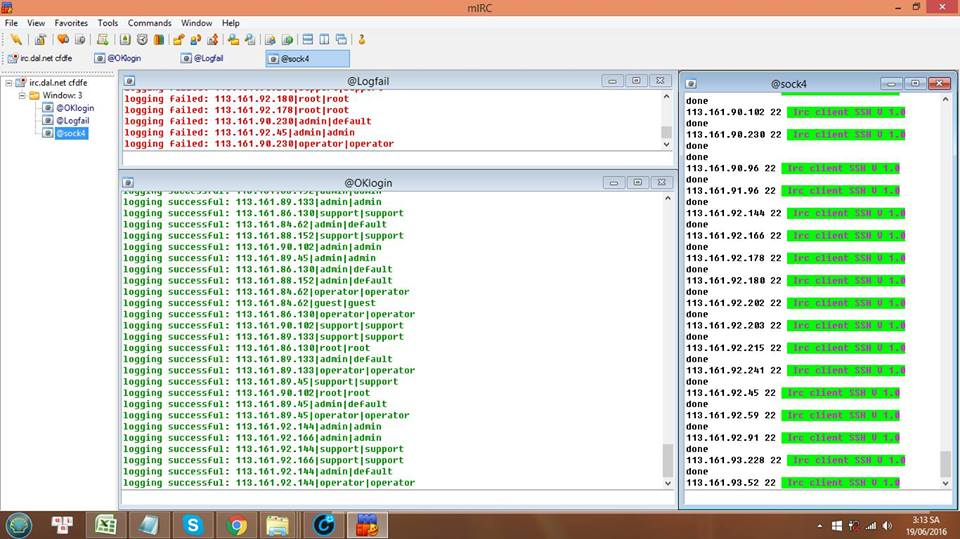Click the Cascade windows toolbar icon
The height and width of the screenshot is (539, 960).
pyautogui.click(x=341, y=40)
